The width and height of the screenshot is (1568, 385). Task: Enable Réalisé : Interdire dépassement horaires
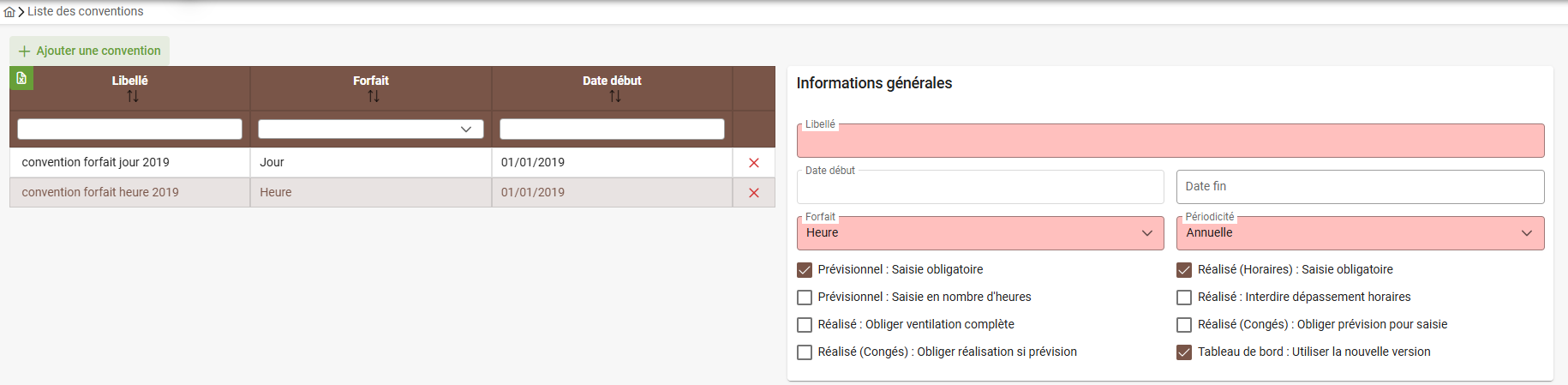click(x=1184, y=298)
